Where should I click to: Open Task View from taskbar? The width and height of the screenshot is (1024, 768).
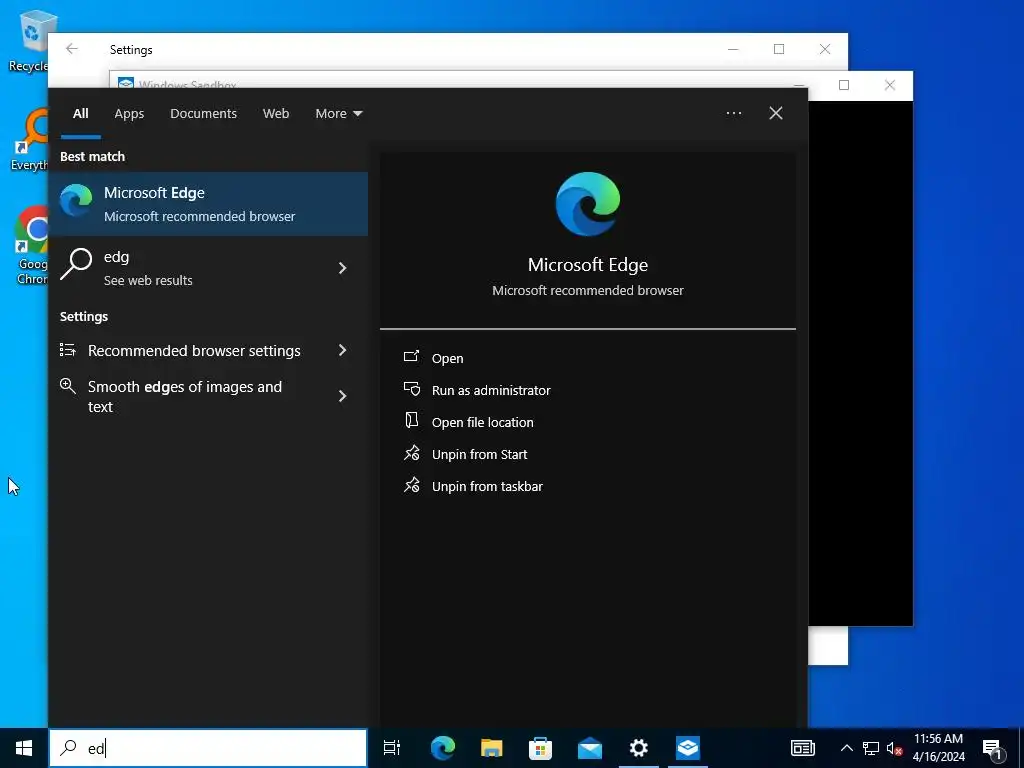pos(392,748)
